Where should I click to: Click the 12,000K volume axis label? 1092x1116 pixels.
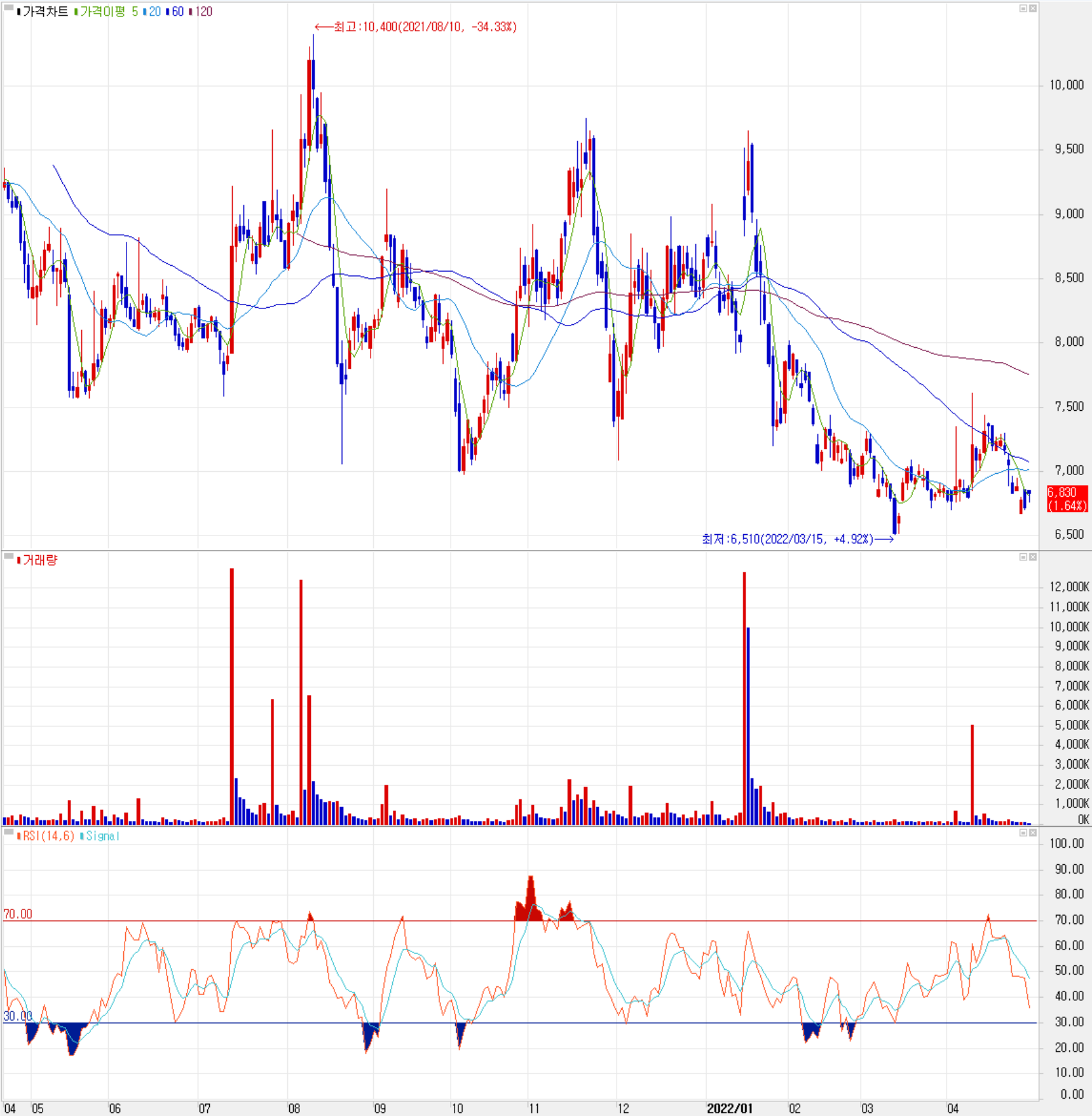(1069, 587)
